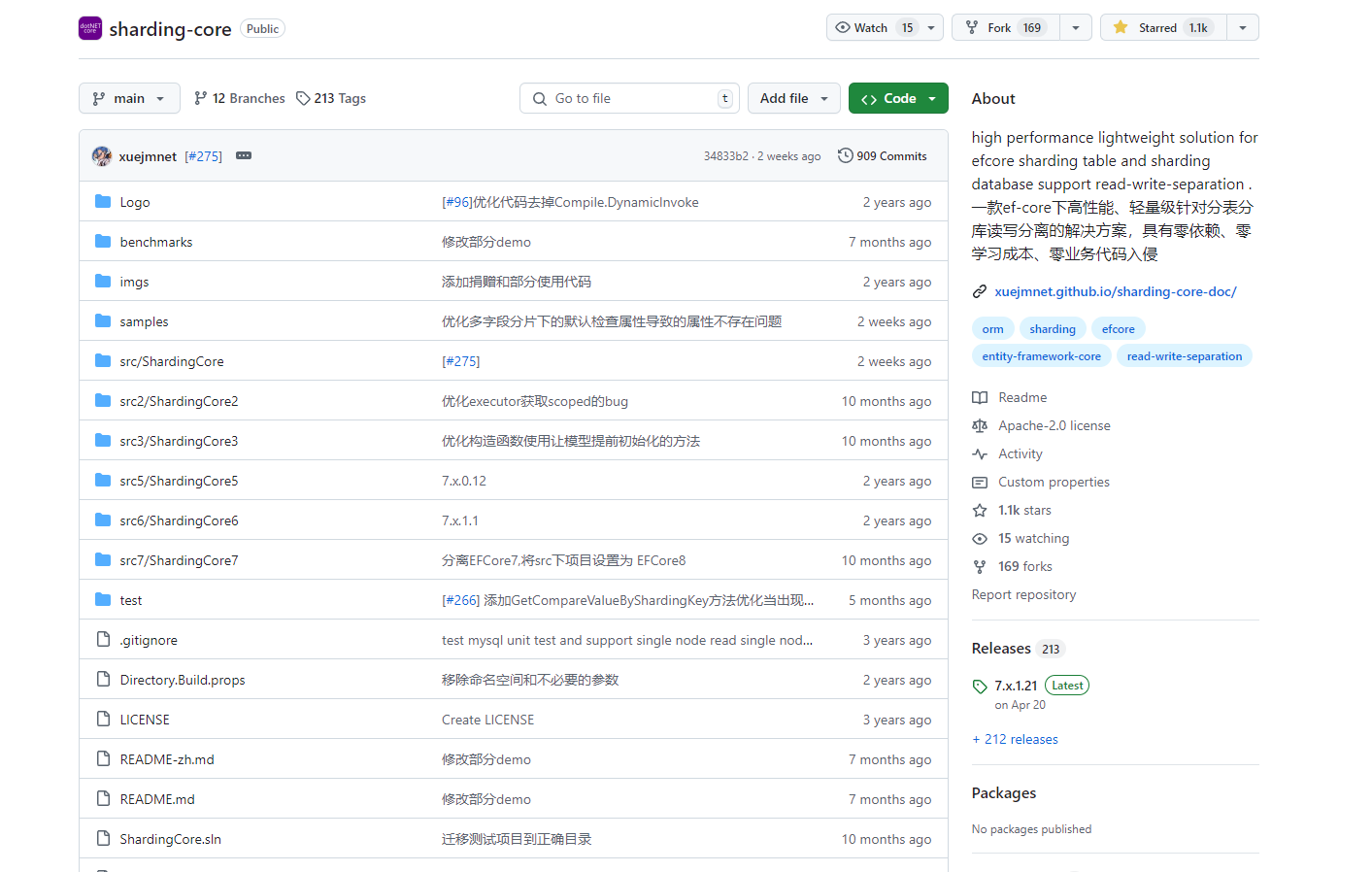Open the Releases 213 heading link
The image size is (1372, 872).
click(x=1018, y=649)
